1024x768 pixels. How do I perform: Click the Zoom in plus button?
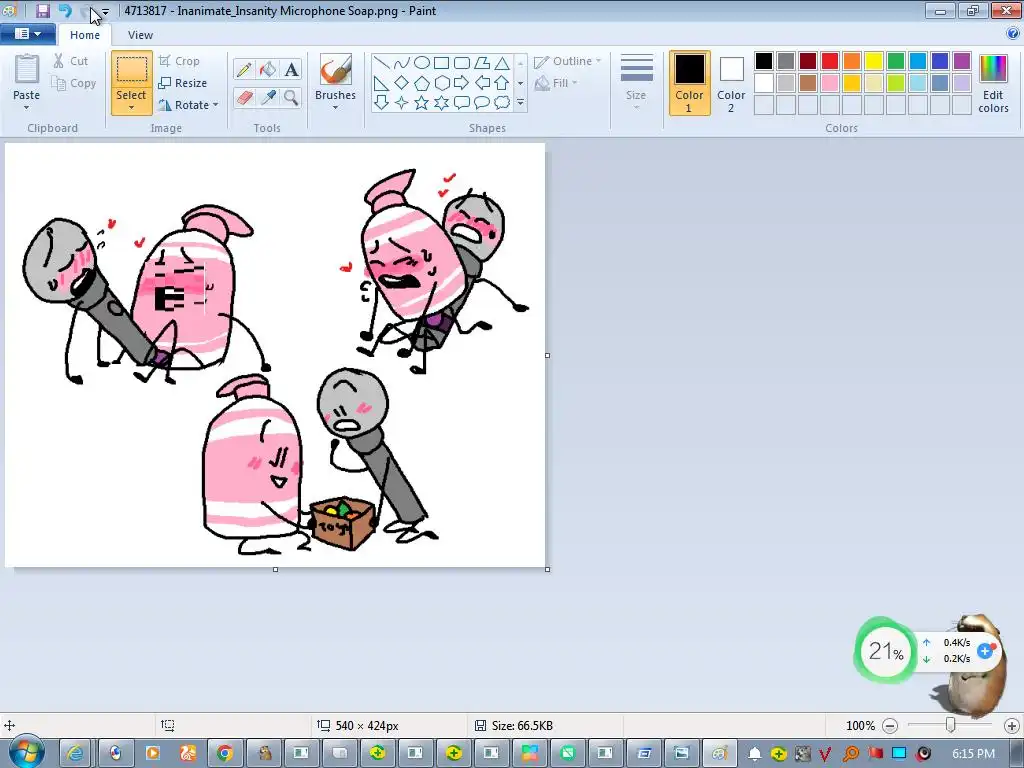(1012, 726)
